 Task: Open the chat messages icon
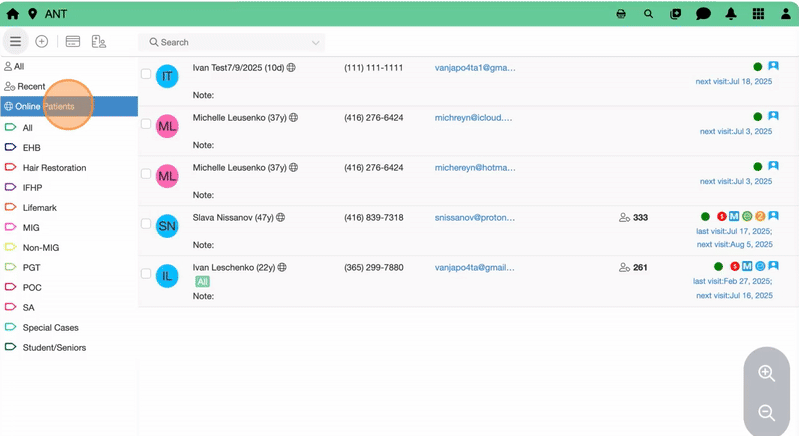[703, 14]
